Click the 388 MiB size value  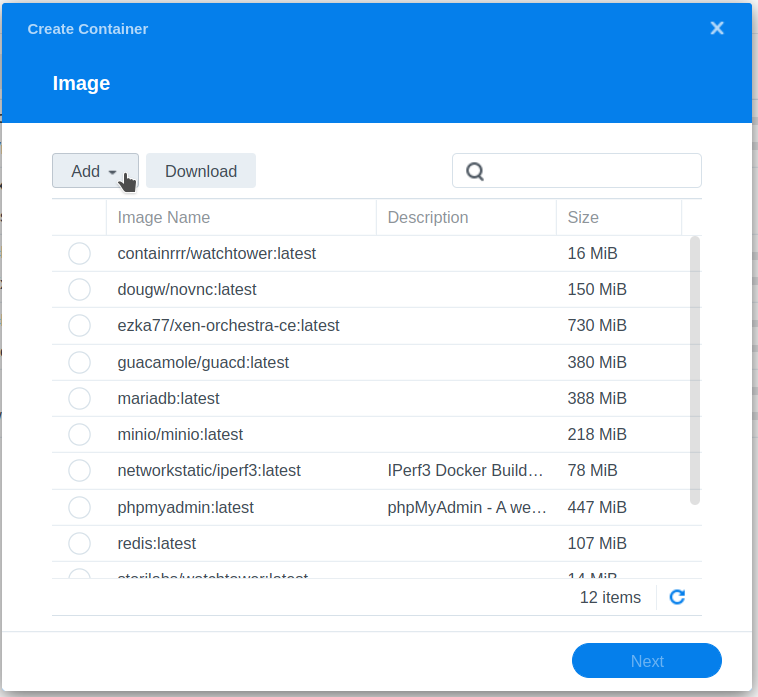(597, 398)
